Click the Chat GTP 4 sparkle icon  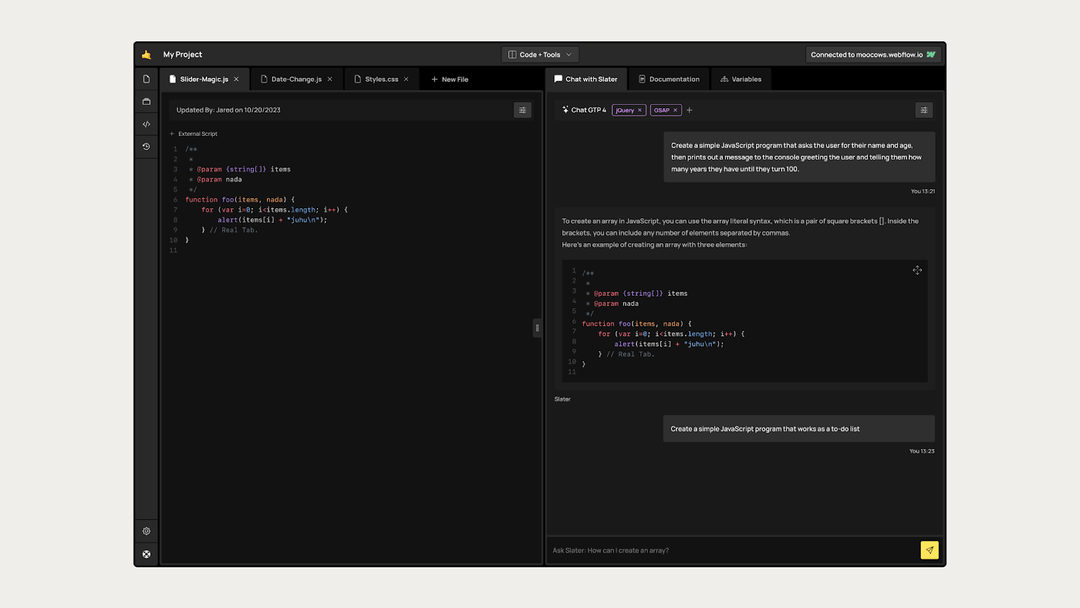tap(564, 110)
